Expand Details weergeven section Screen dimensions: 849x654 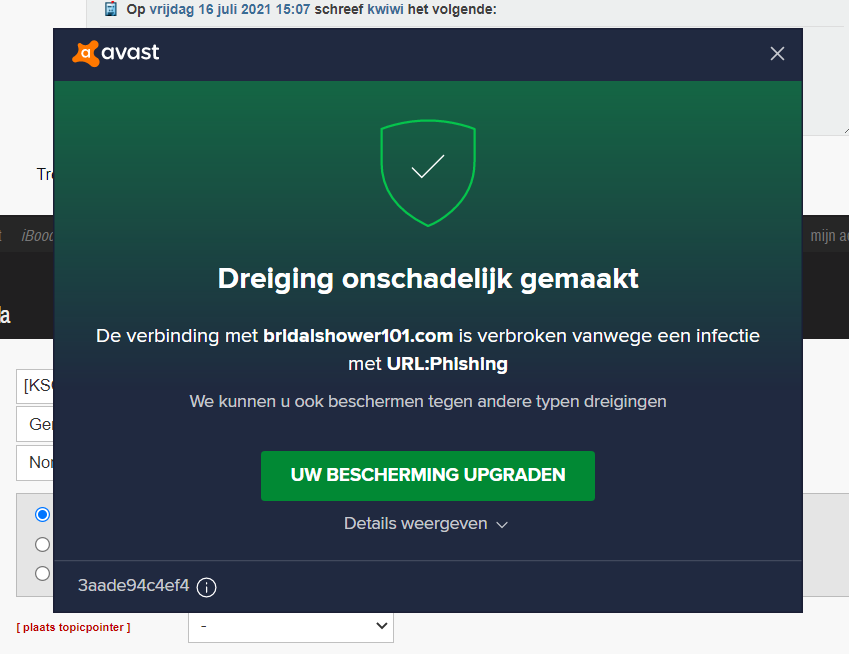pos(426,524)
